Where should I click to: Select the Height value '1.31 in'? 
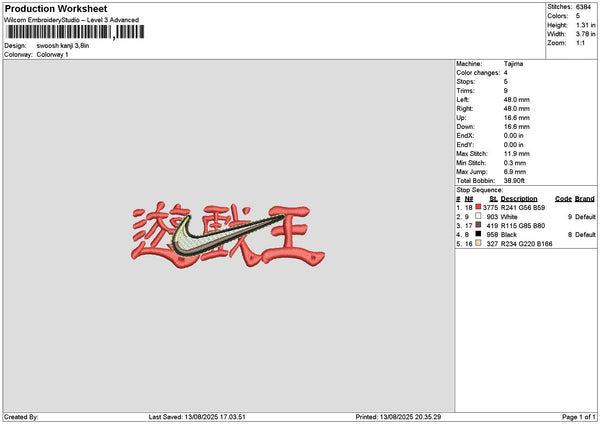[x=585, y=25]
